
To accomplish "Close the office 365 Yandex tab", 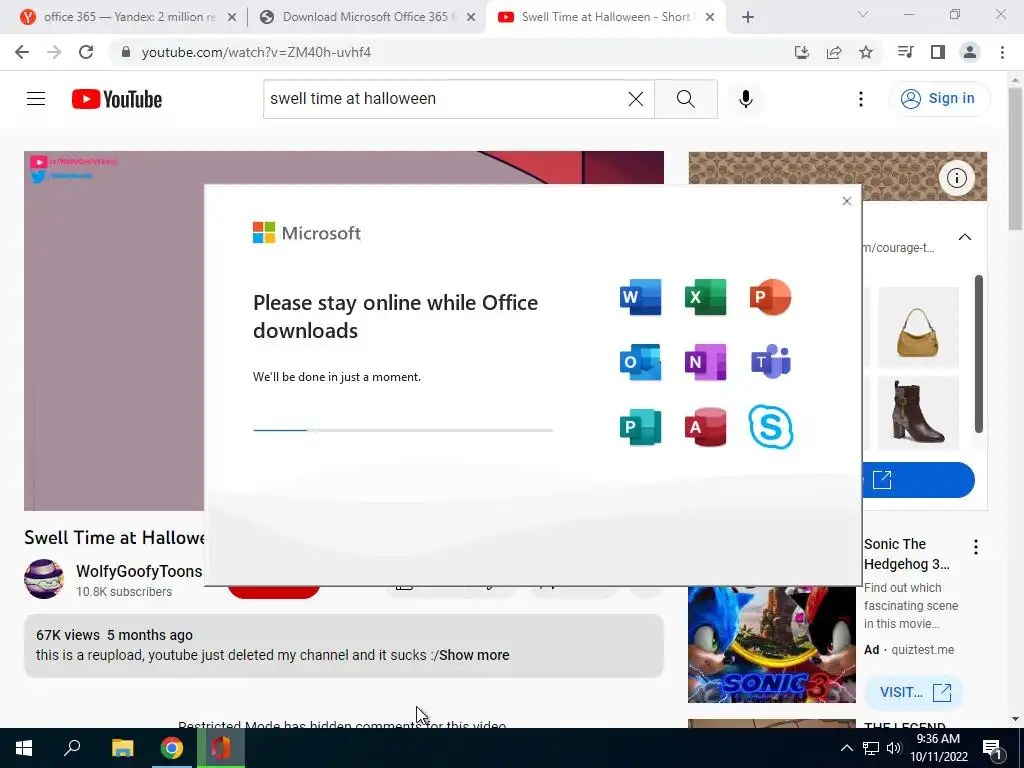I will 232,18.
